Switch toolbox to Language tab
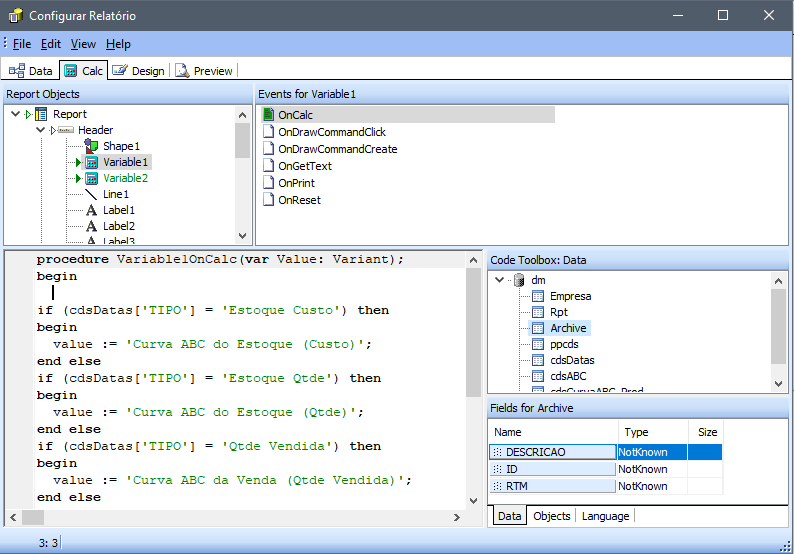The width and height of the screenshot is (794, 554). [605, 516]
